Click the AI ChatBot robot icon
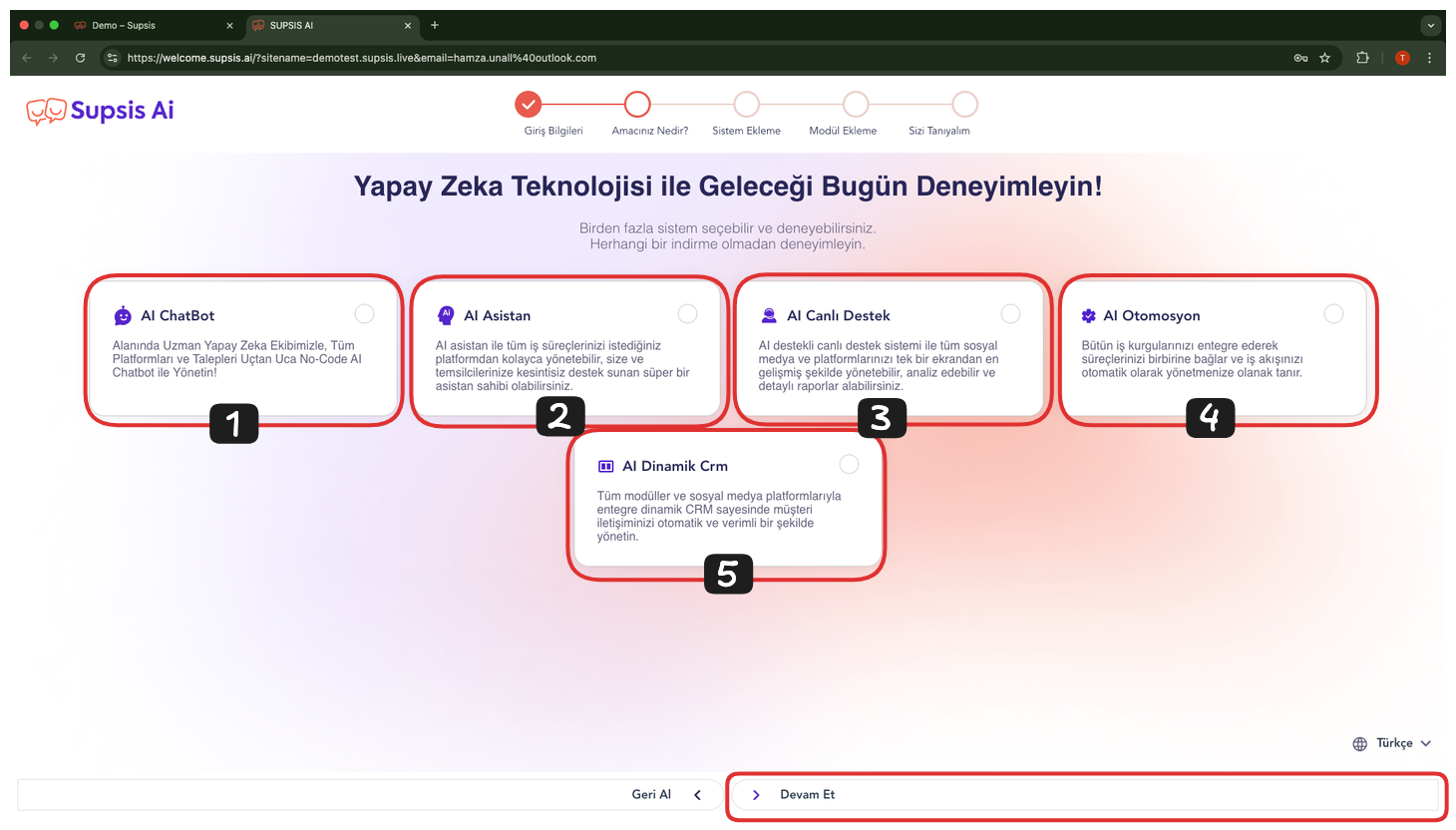Image resolution: width=1456 pixels, height=830 pixels. (x=123, y=316)
